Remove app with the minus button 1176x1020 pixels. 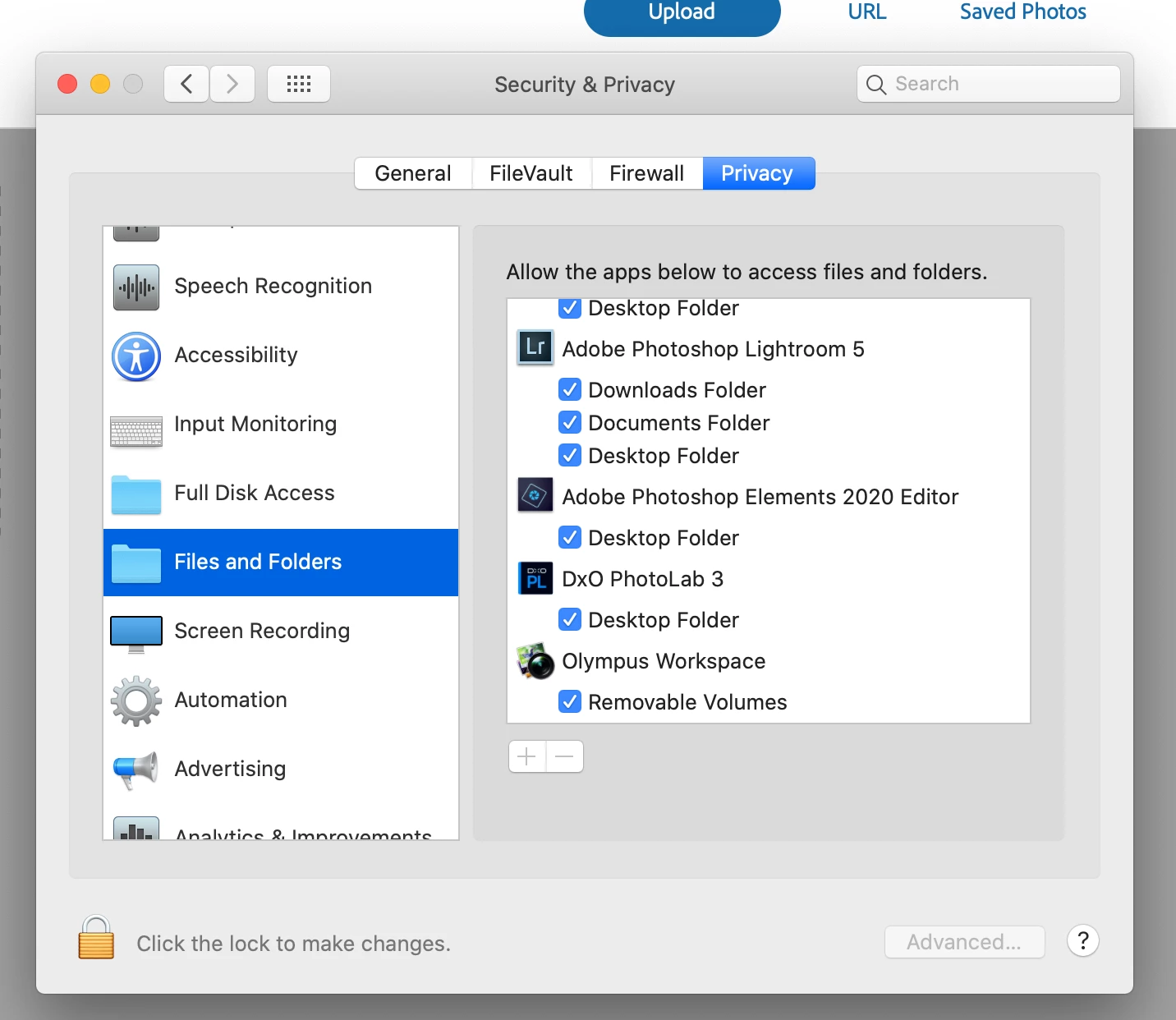[x=565, y=756]
